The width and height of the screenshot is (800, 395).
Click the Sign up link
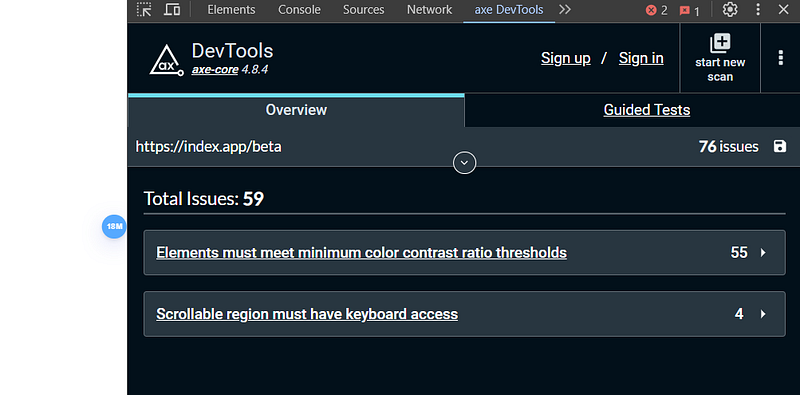[x=566, y=58]
